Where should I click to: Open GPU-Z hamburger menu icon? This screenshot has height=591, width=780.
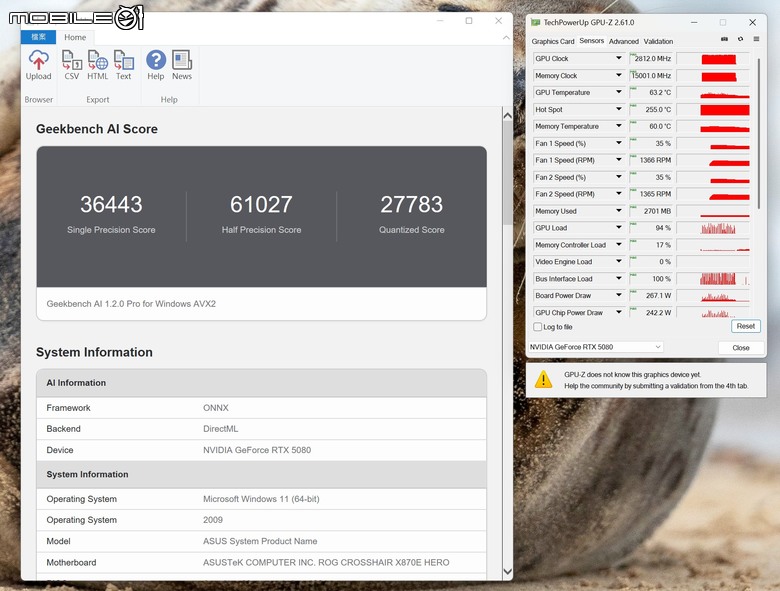[756, 39]
